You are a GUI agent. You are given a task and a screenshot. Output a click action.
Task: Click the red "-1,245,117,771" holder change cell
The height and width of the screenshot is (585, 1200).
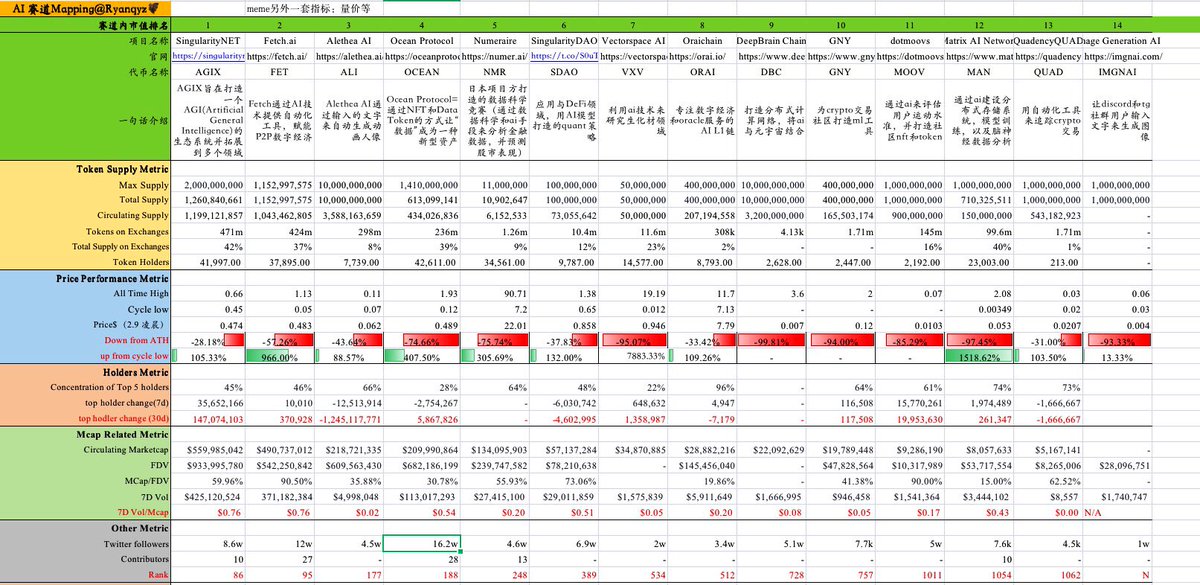pos(350,417)
